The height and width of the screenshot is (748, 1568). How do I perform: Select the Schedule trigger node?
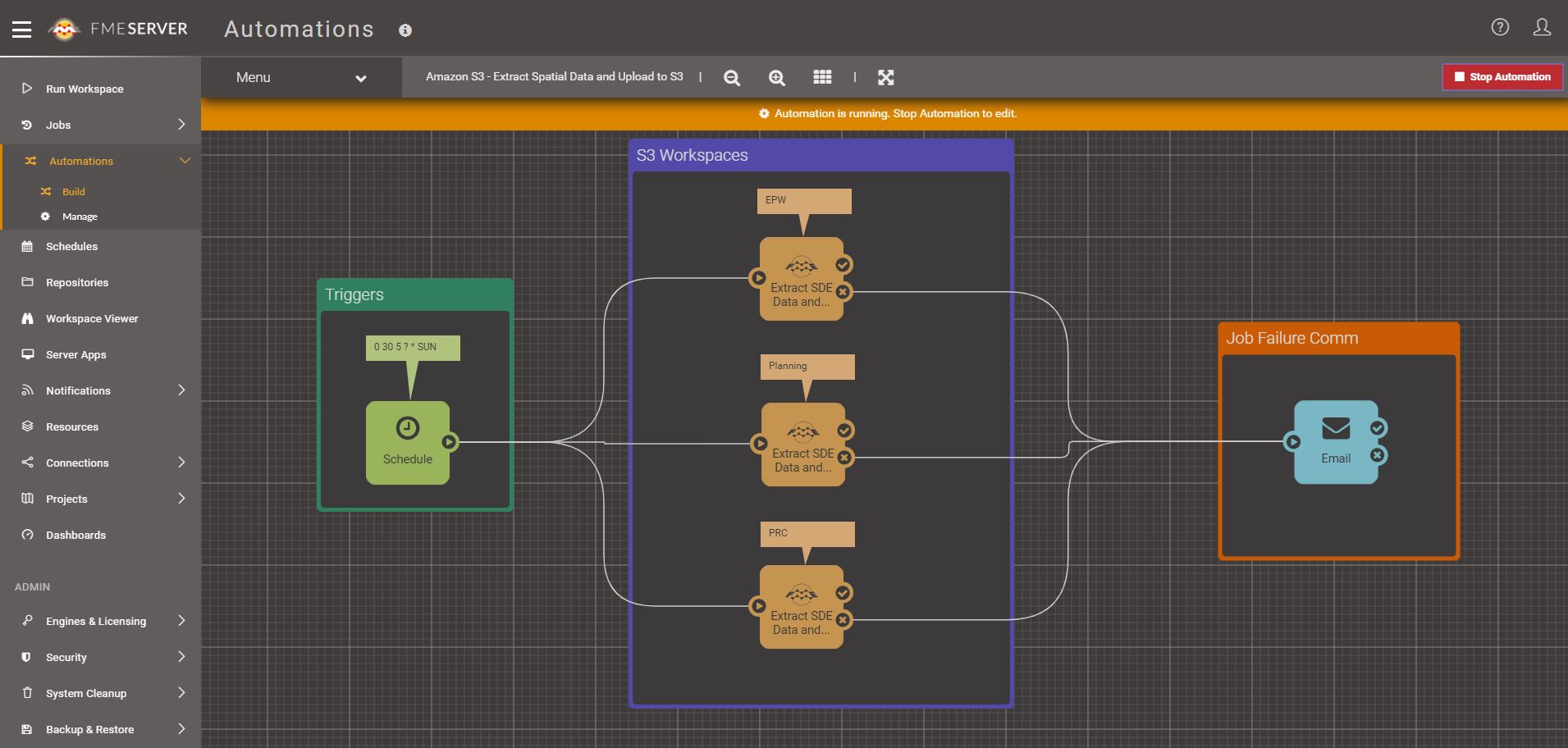(x=408, y=443)
